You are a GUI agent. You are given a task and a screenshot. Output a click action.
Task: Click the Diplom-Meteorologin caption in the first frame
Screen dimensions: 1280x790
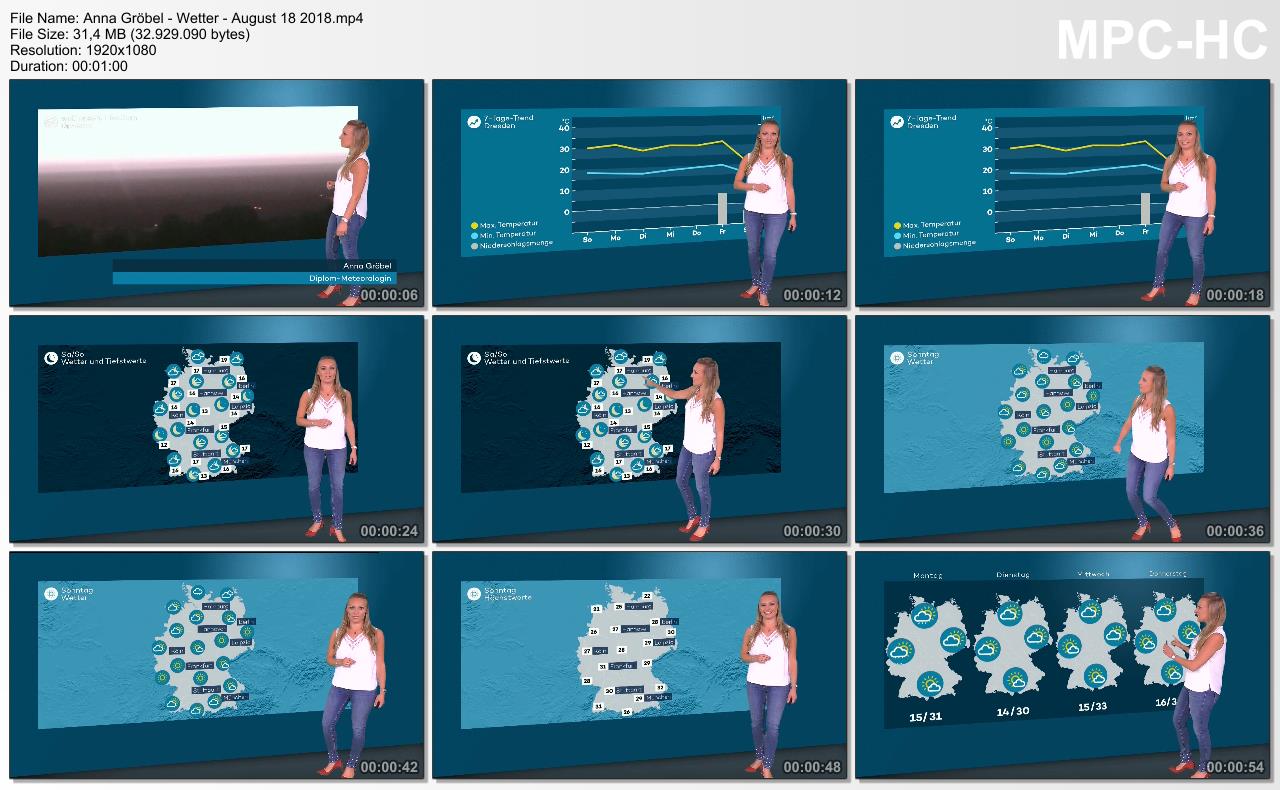point(351,278)
